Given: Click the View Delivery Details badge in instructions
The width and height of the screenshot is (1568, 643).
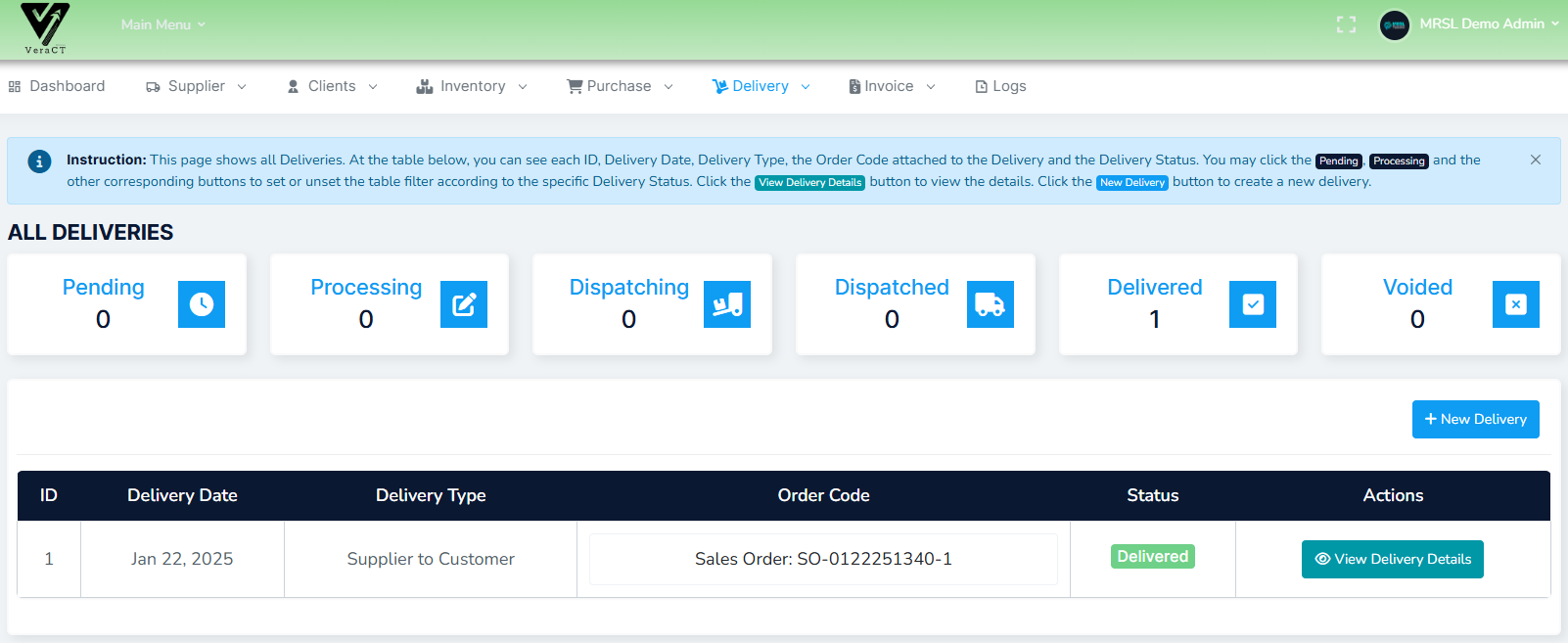Looking at the screenshot, I should click(x=809, y=182).
